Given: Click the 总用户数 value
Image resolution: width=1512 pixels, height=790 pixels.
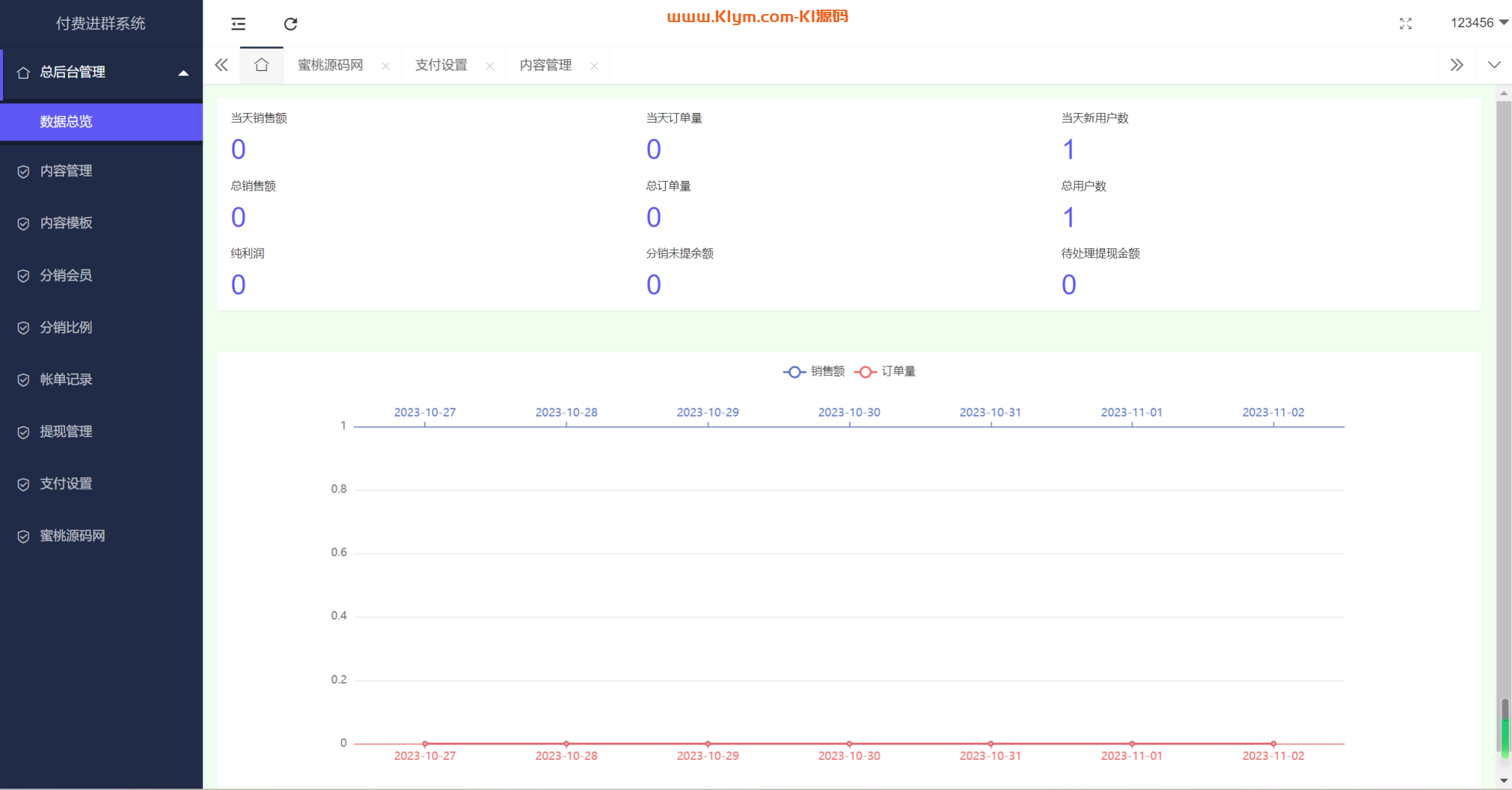Looking at the screenshot, I should [x=1068, y=218].
